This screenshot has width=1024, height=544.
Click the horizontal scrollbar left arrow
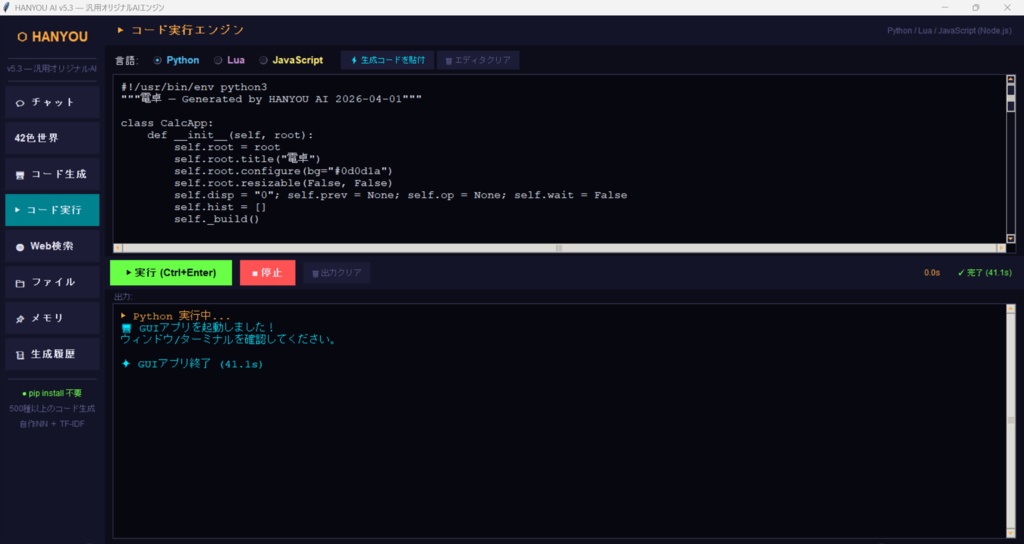coord(118,248)
